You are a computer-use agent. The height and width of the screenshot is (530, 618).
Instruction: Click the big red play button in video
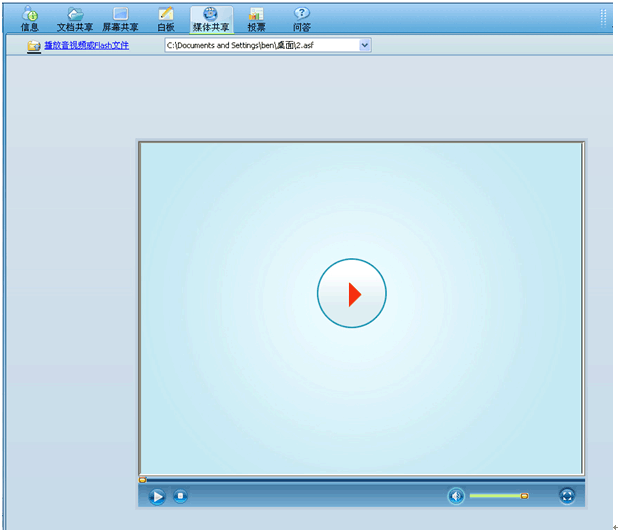click(x=352, y=293)
